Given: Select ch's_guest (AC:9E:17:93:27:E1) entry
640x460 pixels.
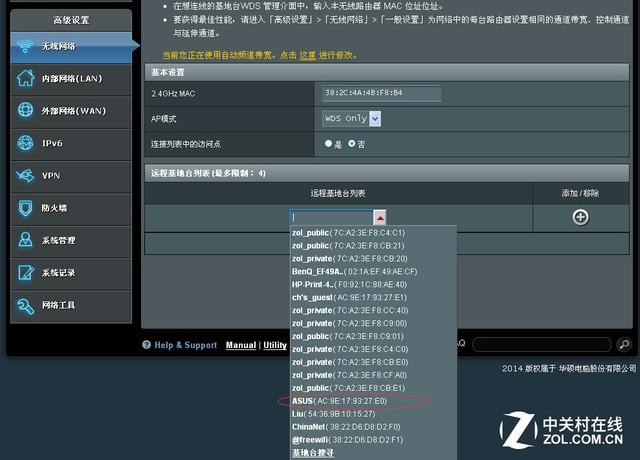Looking at the screenshot, I should coord(349,298).
